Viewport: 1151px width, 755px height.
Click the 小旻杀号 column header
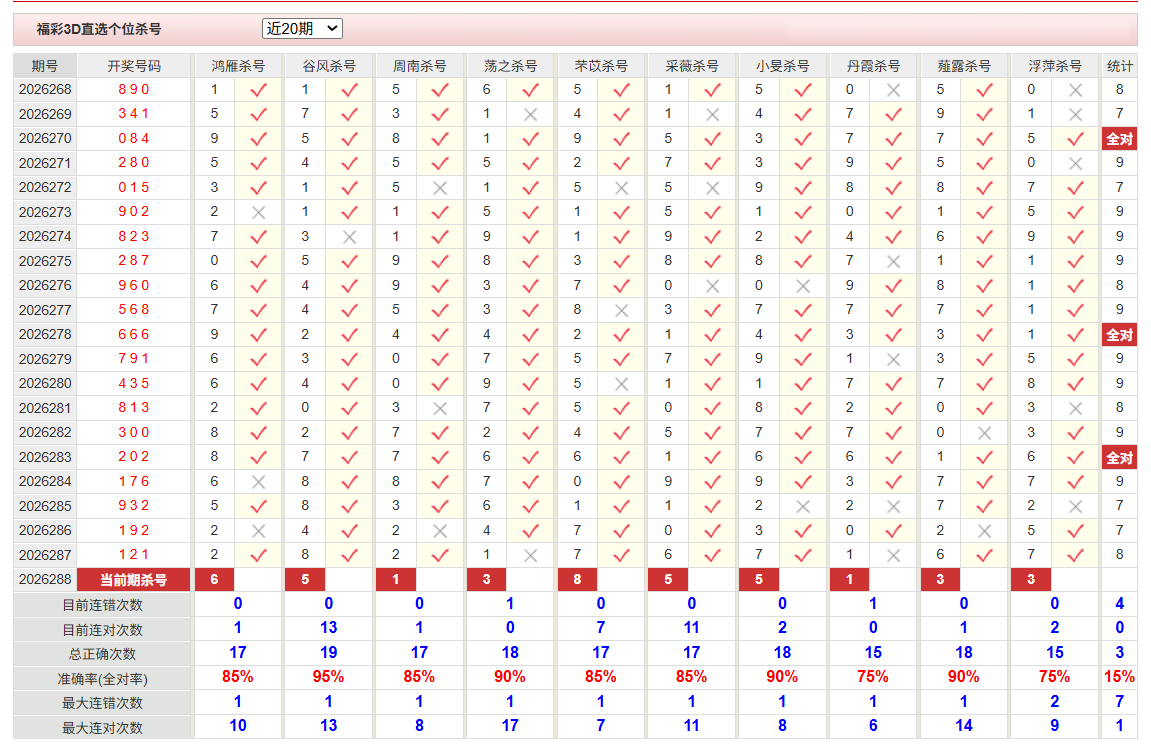pyautogui.click(x=783, y=66)
